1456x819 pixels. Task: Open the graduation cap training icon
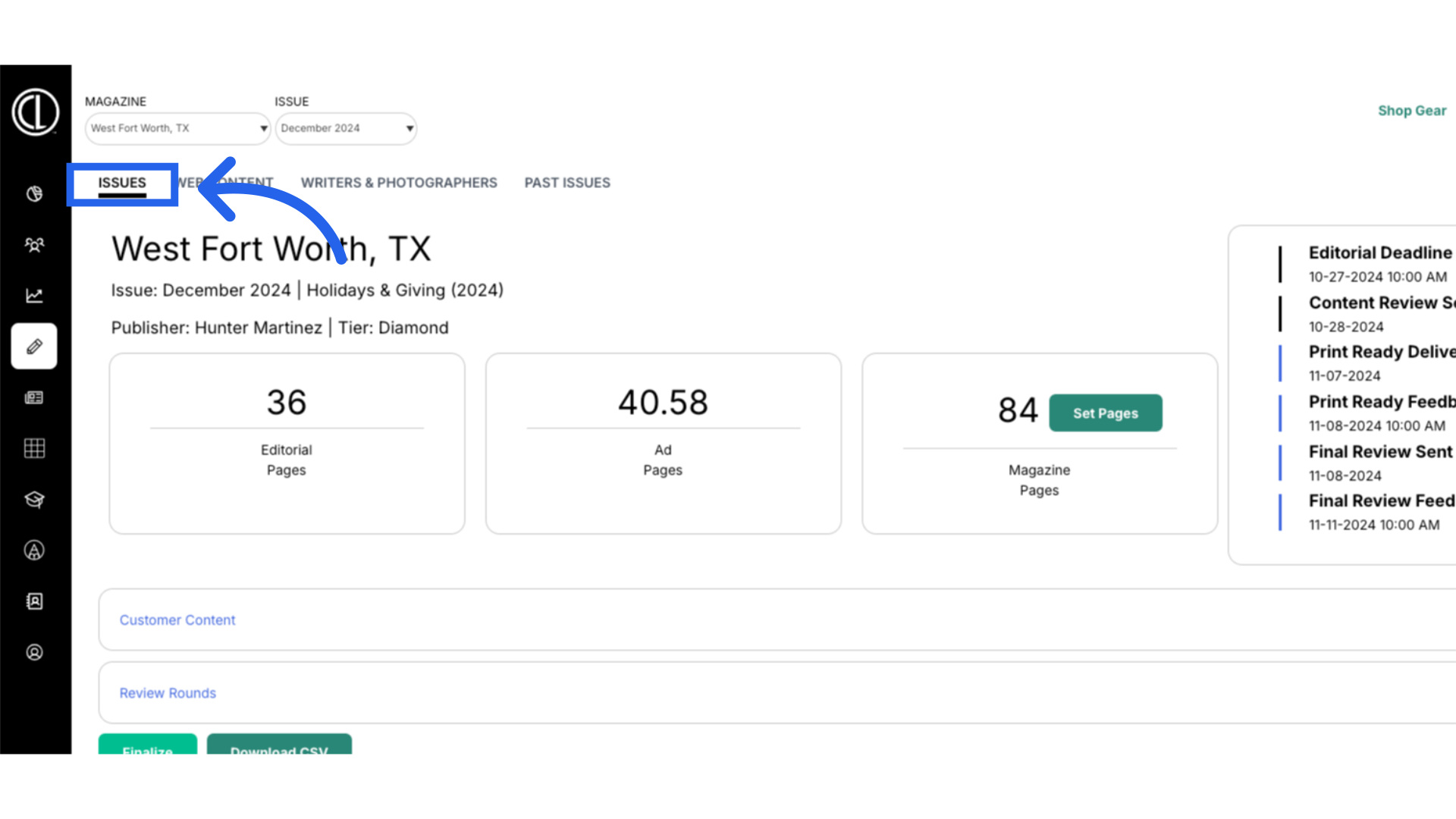point(34,499)
